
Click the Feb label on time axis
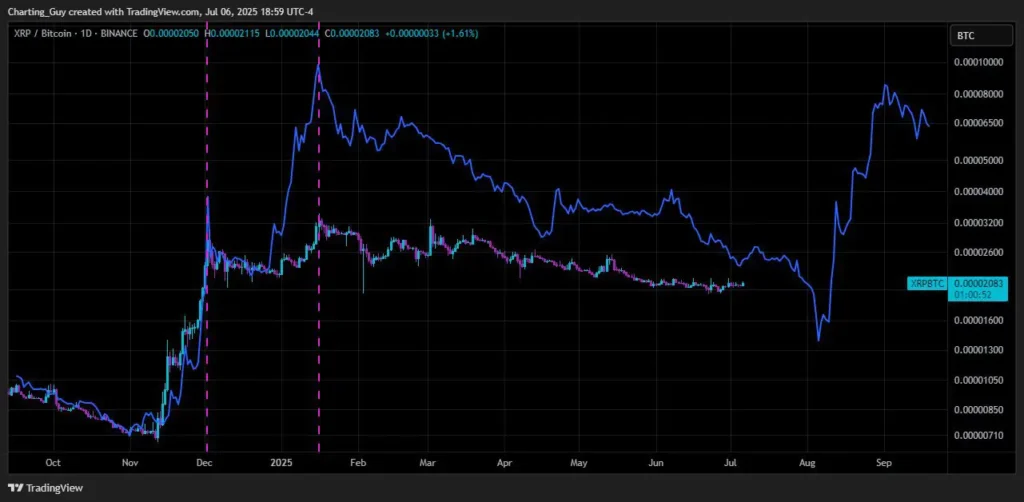tap(357, 463)
